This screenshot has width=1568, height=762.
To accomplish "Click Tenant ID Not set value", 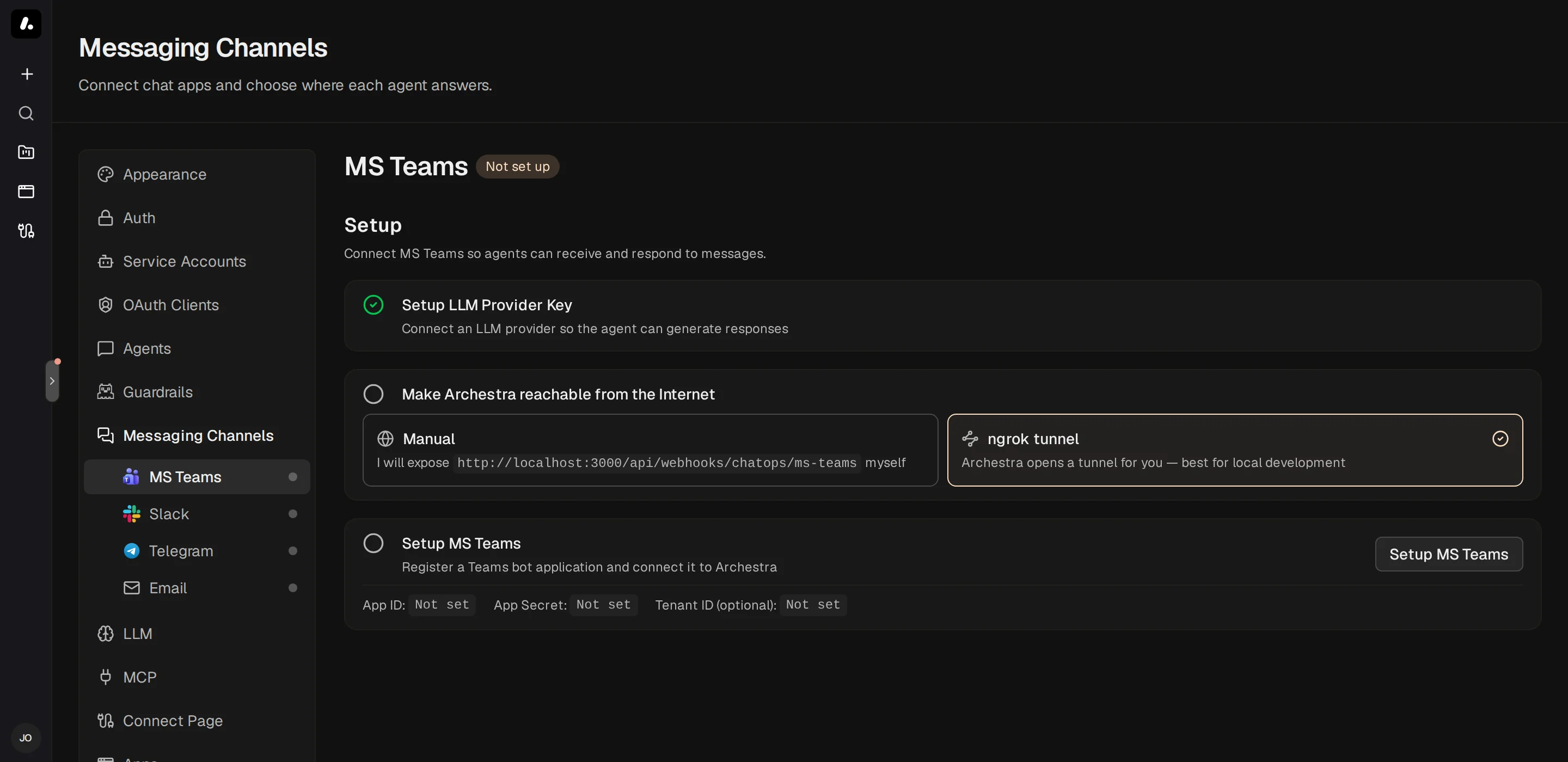I will 813,605.
